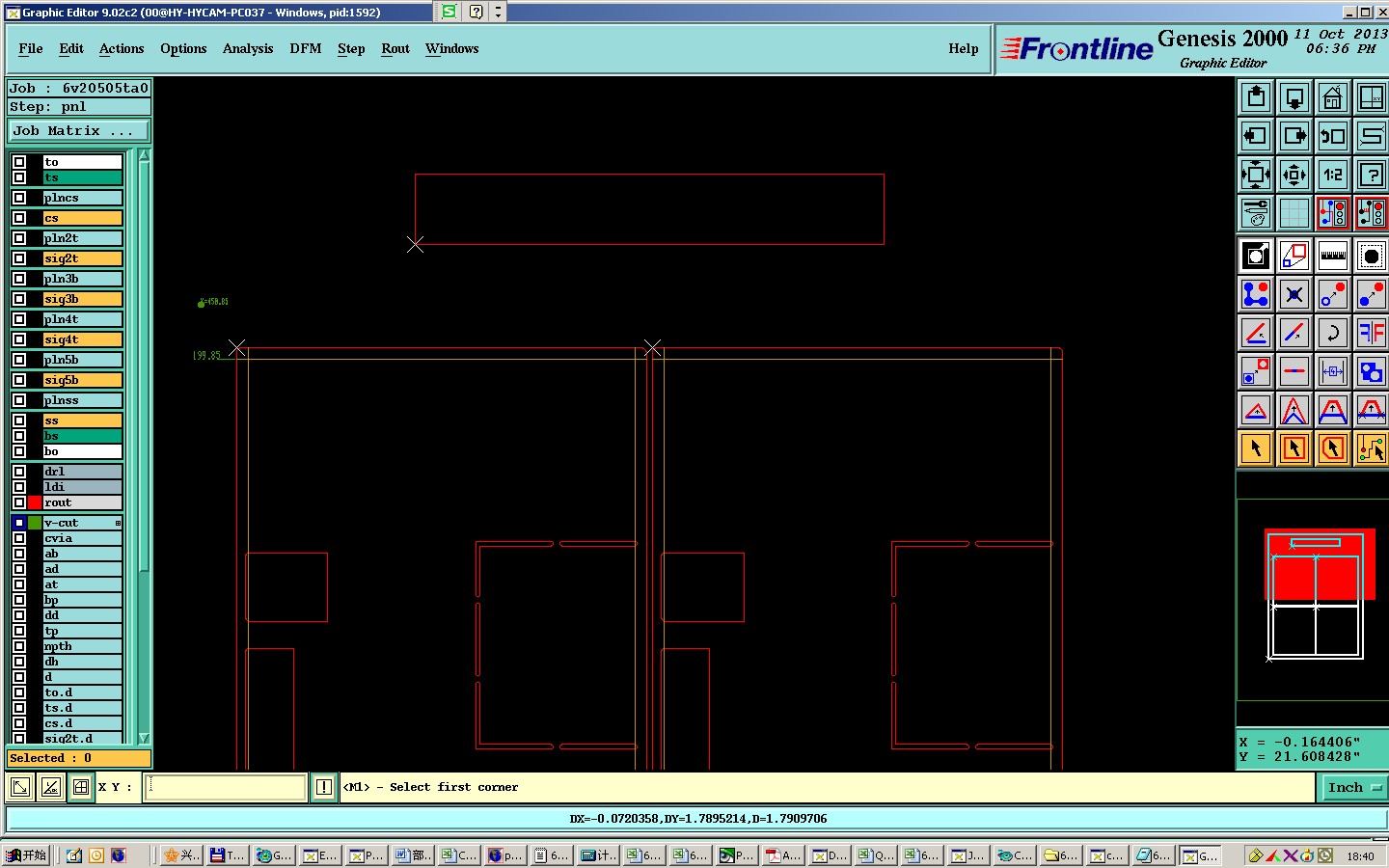Click the previous zoom icon
Viewport: 1389px width, 868px height.
[x=1333, y=136]
